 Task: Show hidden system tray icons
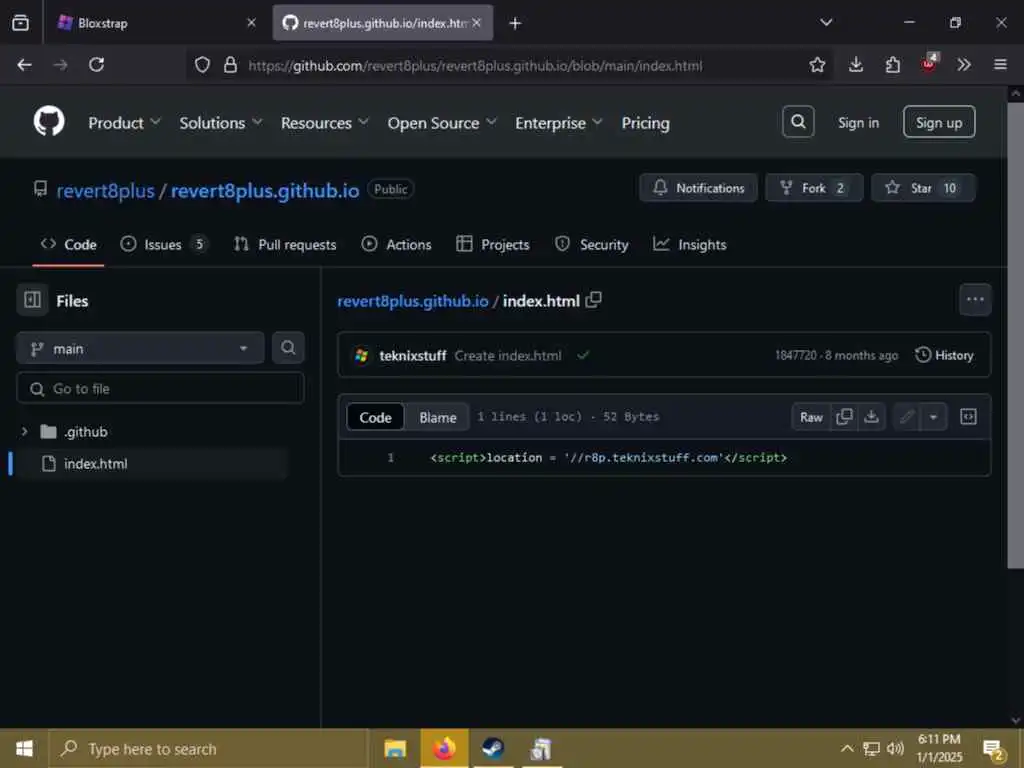pyautogui.click(x=846, y=748)
